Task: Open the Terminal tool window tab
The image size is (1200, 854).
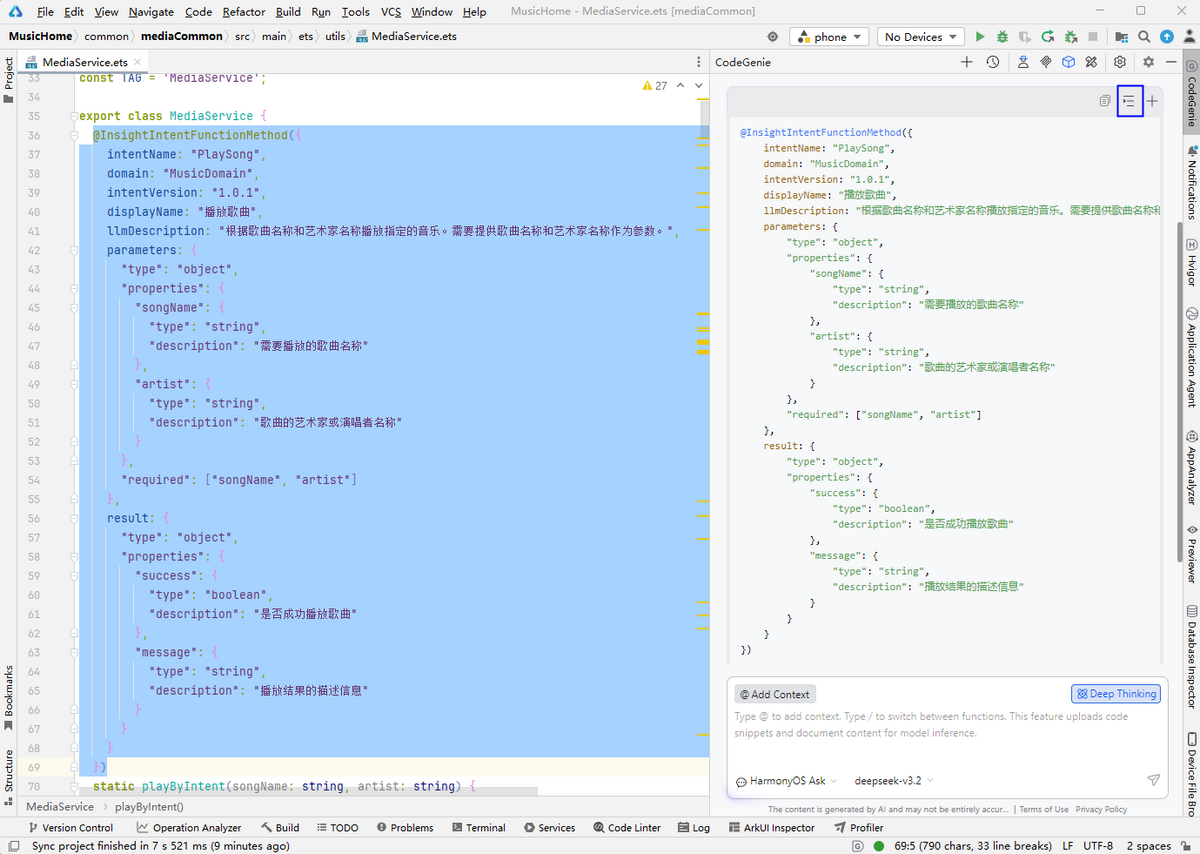Action: click(478, 828)
